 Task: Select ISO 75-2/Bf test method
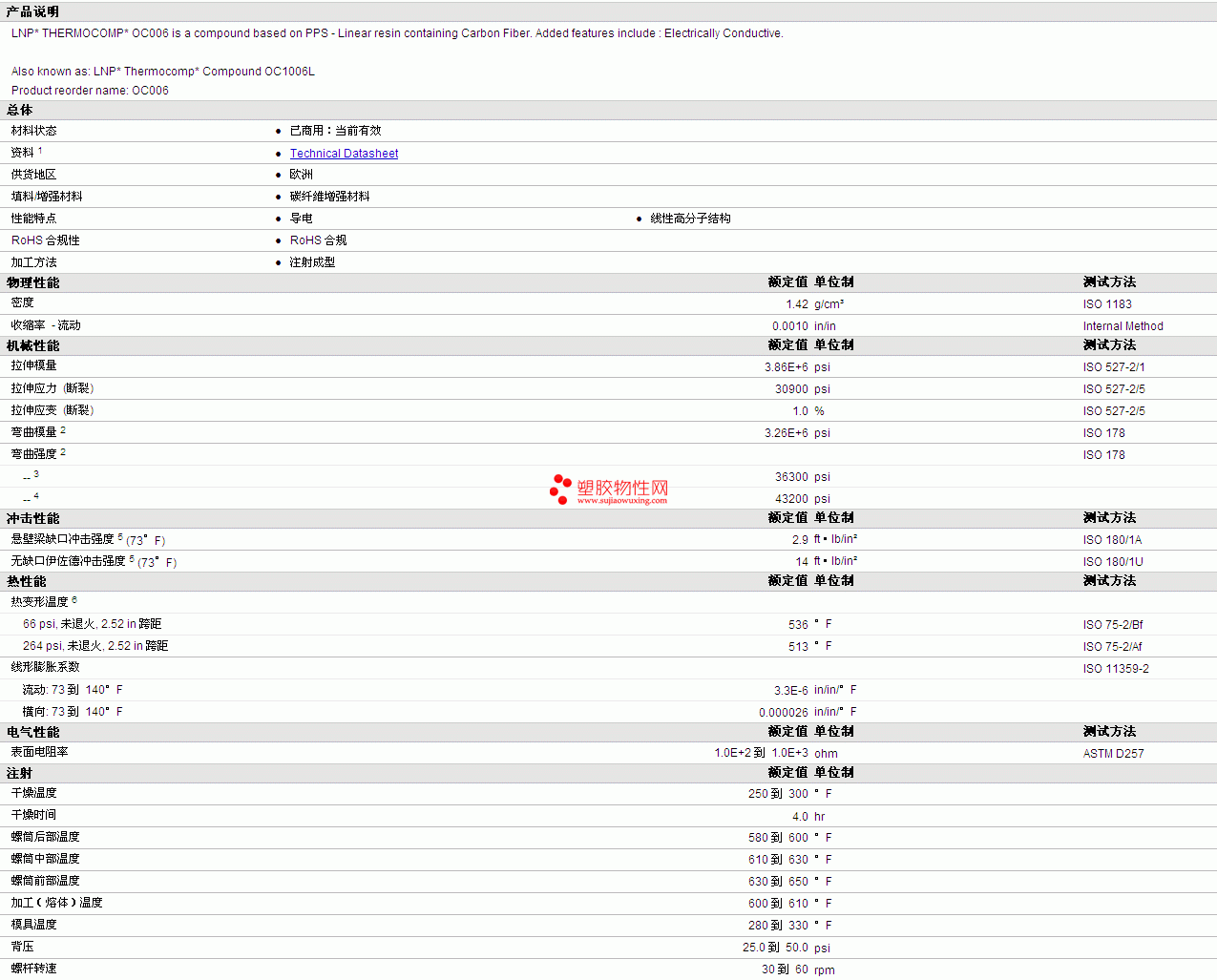click(x=1113, y=625)
